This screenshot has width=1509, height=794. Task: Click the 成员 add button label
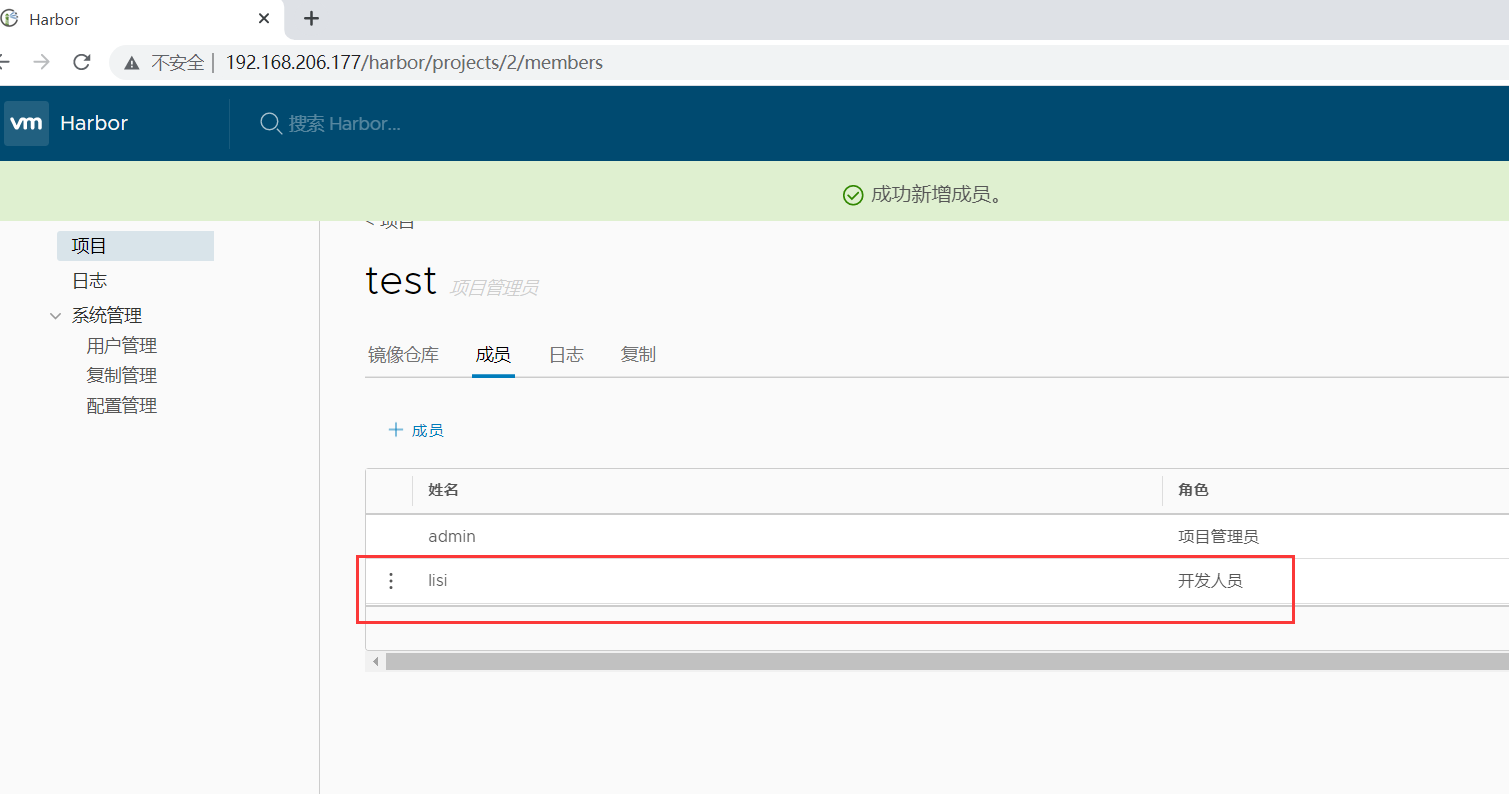click(428, 431)
